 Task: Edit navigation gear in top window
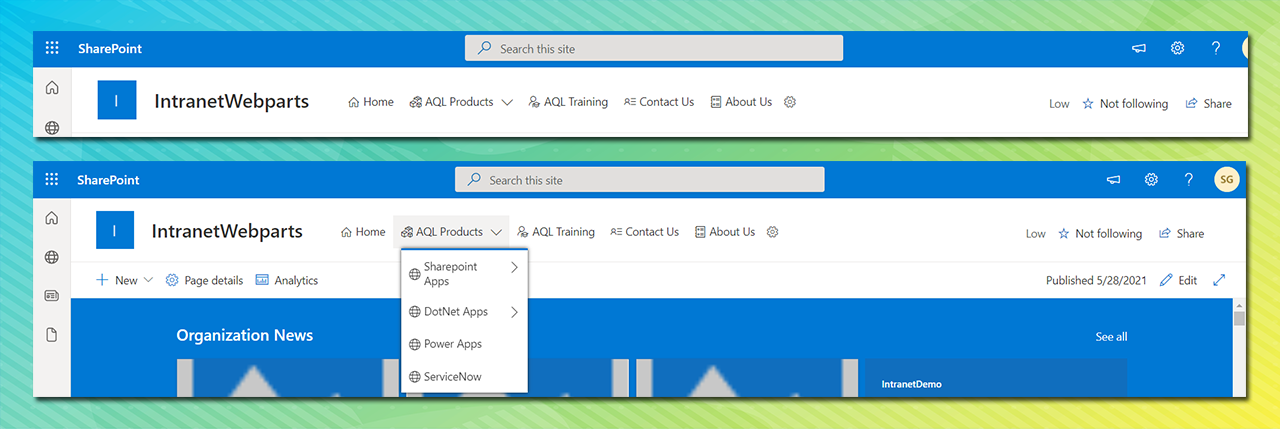pyautogui.click(x=790, y=102)
